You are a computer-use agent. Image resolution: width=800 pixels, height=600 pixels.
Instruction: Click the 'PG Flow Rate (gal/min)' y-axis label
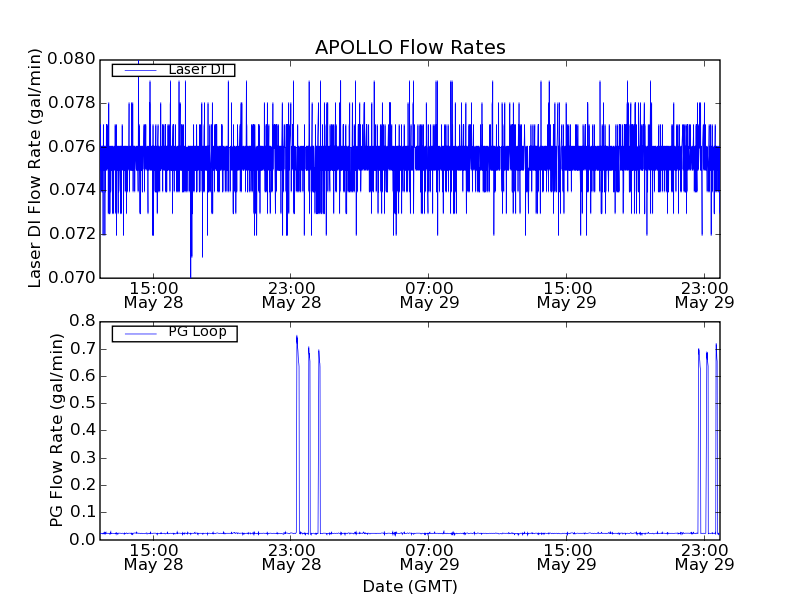click(x=57, y=430)
